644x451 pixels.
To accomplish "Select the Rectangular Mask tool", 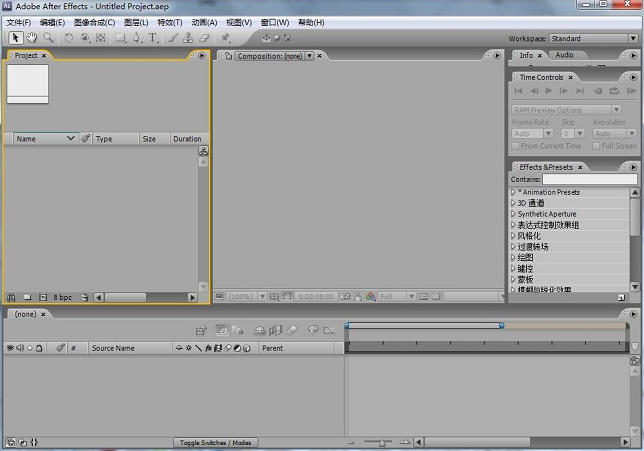I will pyautogui.click(x=121, y=38).
